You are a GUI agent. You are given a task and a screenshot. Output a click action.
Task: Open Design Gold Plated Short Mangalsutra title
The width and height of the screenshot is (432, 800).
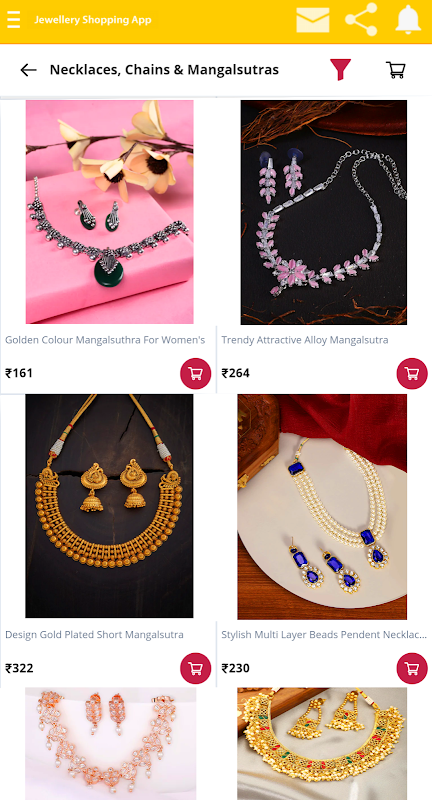(x=94, y=635)
